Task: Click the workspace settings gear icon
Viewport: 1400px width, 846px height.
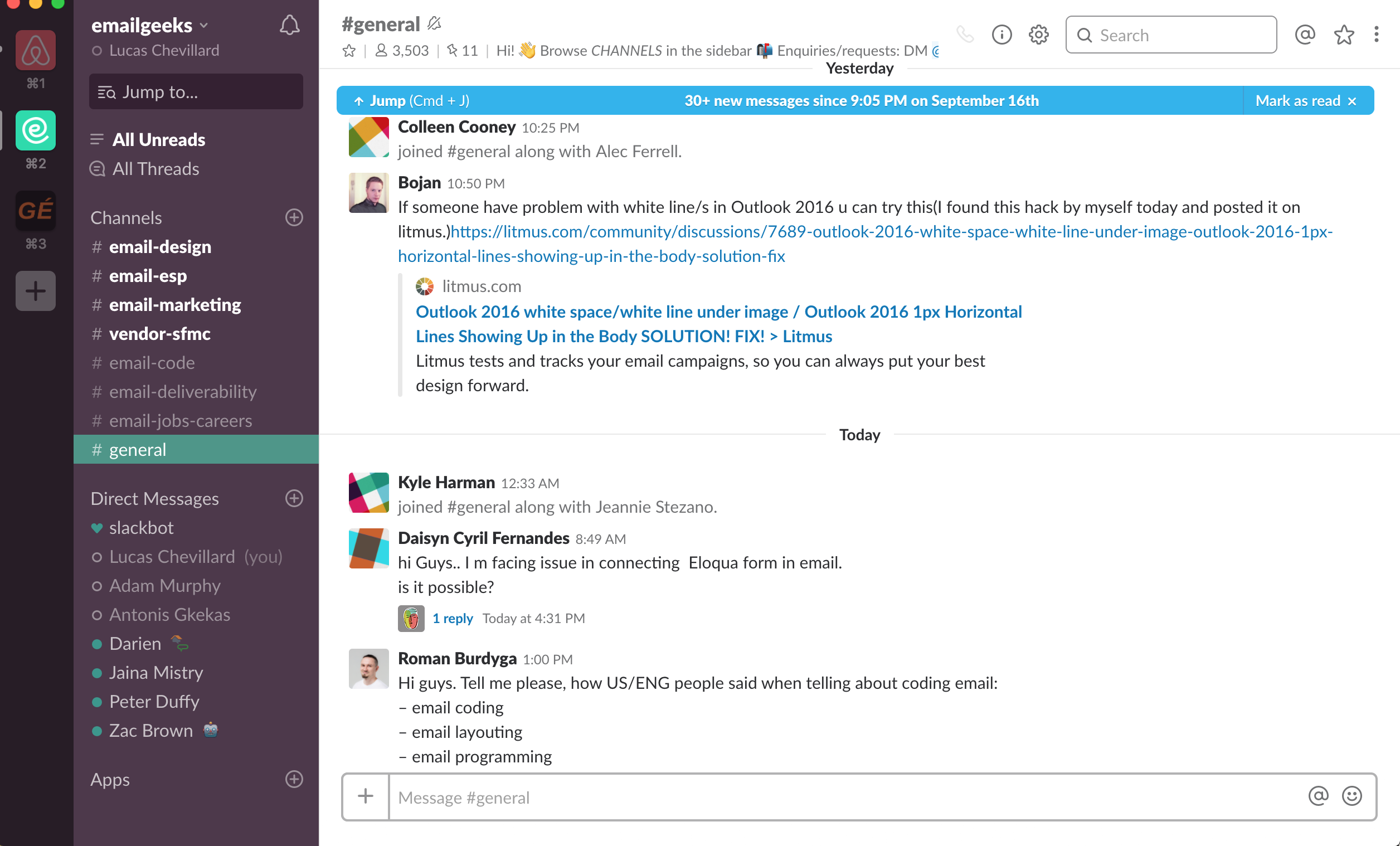Action: tap(1039, 34)
